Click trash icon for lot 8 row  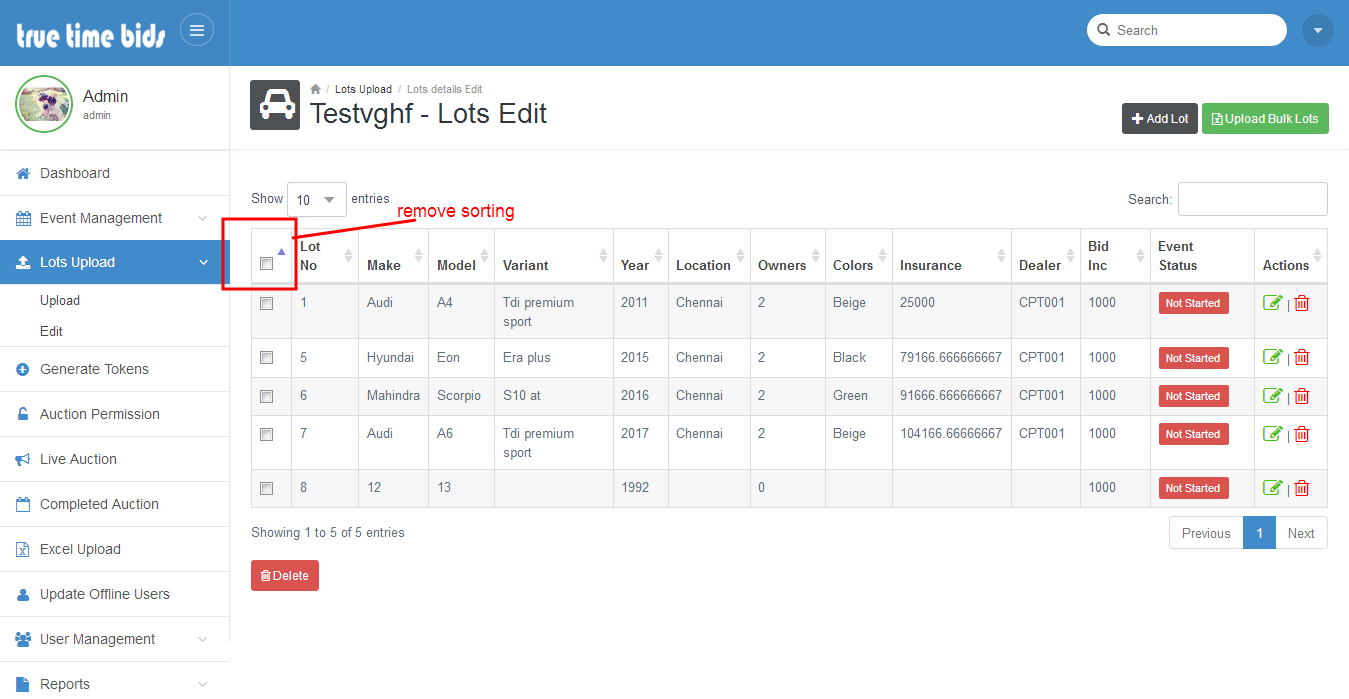pyautogui.click(x=1301, y=488)
